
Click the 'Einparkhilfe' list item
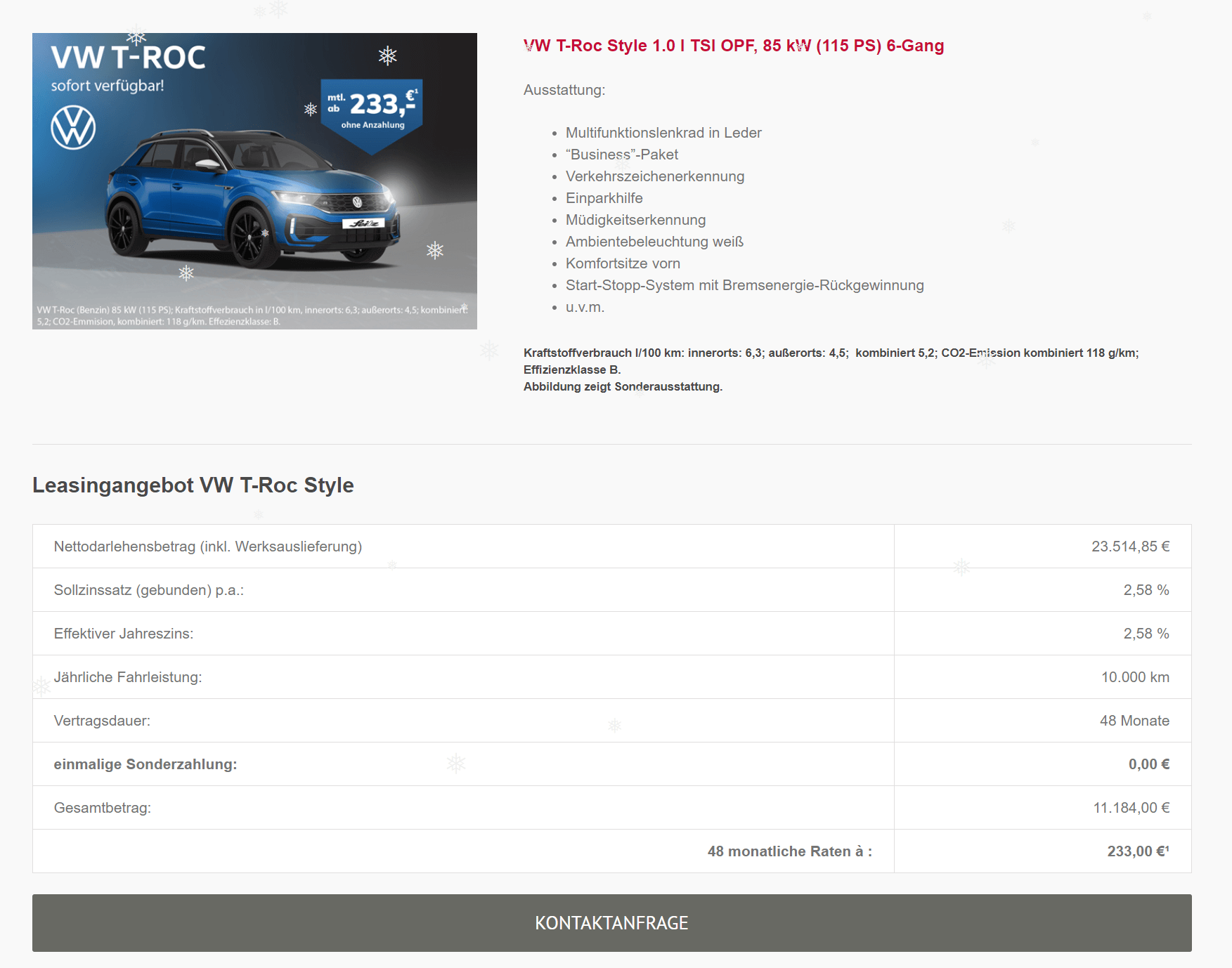pyautogui.click(x=604, y=198)
